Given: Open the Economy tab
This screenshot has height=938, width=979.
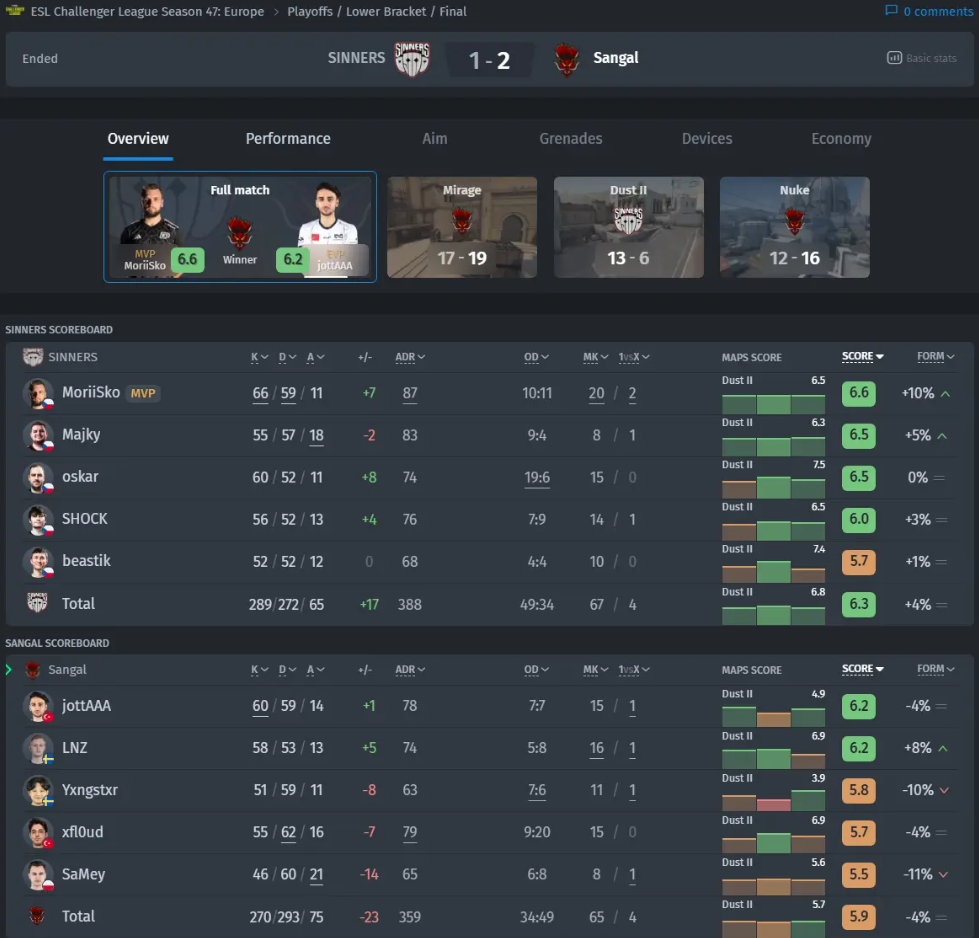Looking at the screenshot, I should pos(841,139).
